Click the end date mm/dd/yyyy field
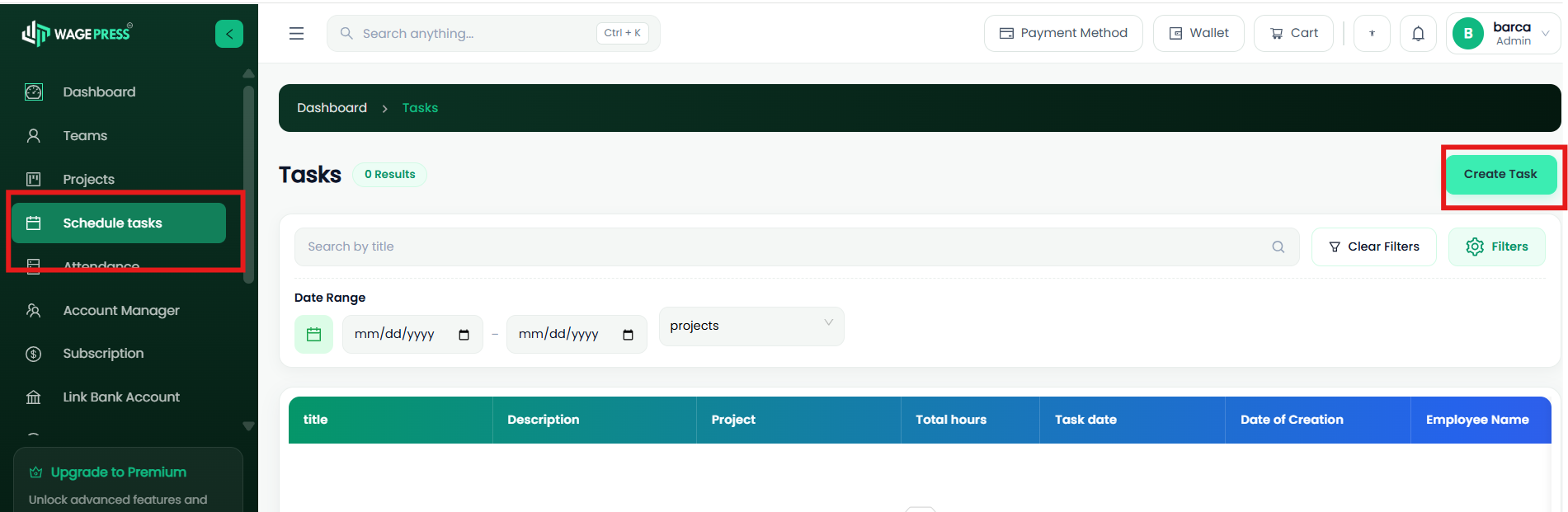 577,335
